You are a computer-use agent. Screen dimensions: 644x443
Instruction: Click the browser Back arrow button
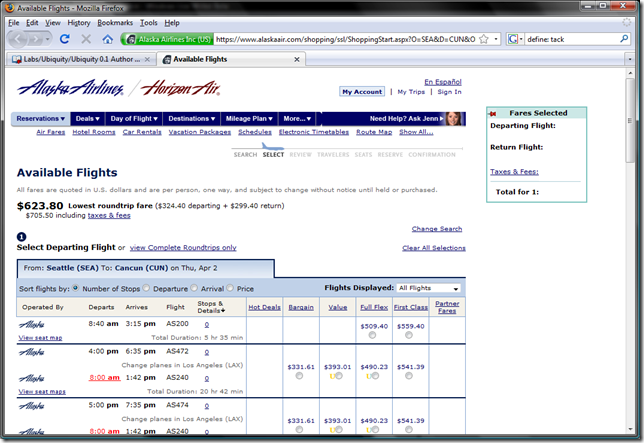tap(18, 39)
